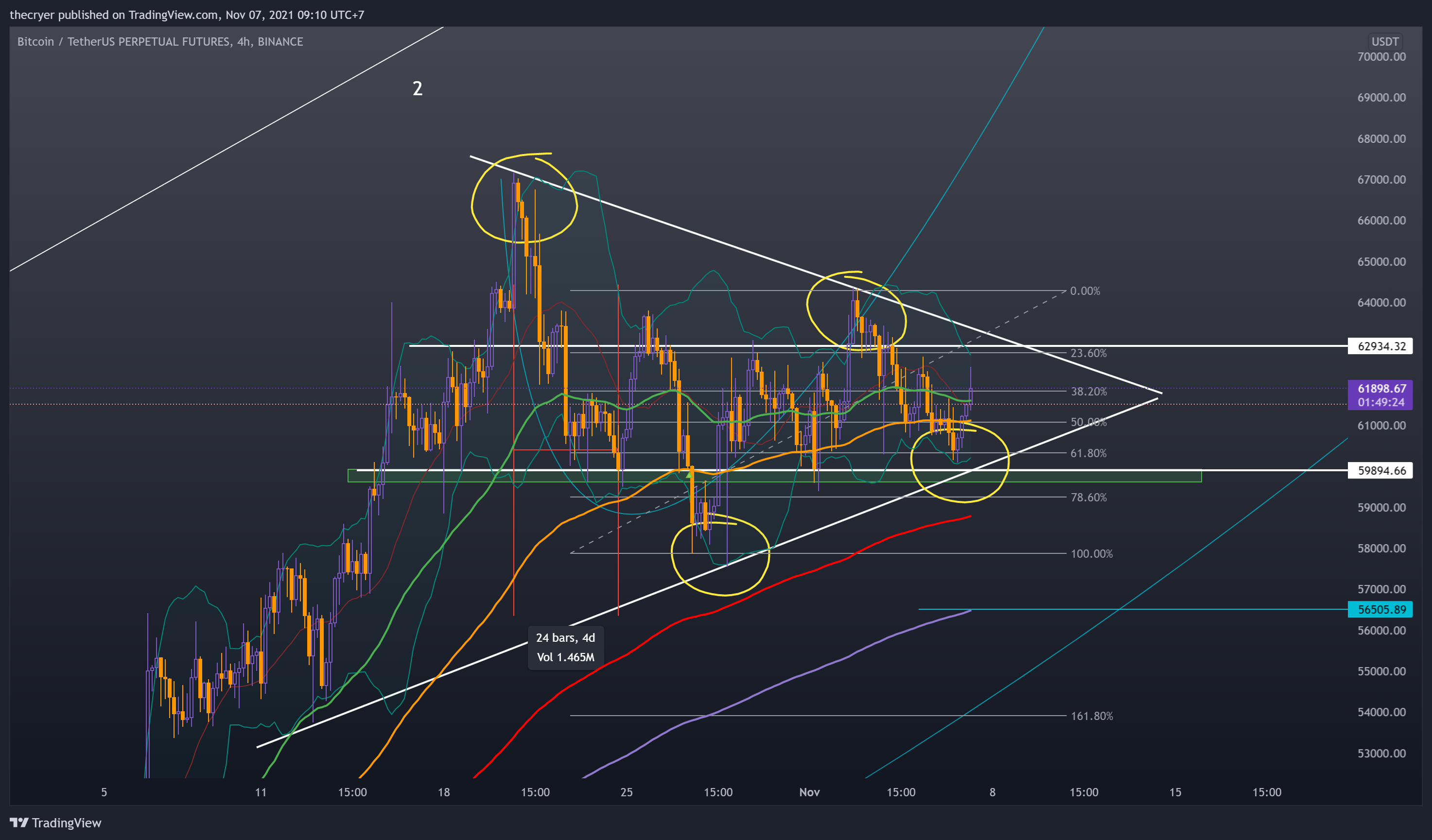The height and width of the screenshot is (840, 1432).
Task: Click the current price 61898.67 label
Action: 1381,389
